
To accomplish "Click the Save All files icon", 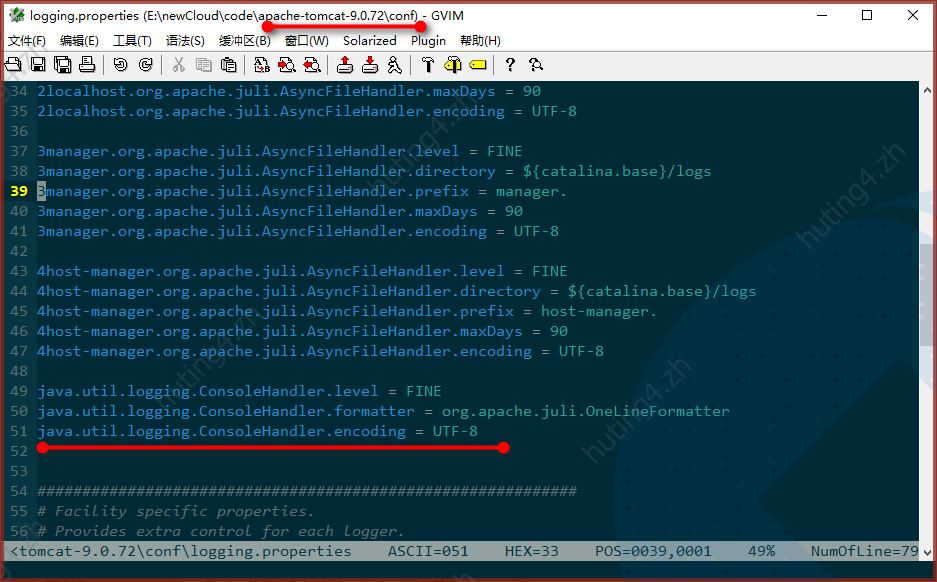I will pyautogui.click(x=63, y=65).
